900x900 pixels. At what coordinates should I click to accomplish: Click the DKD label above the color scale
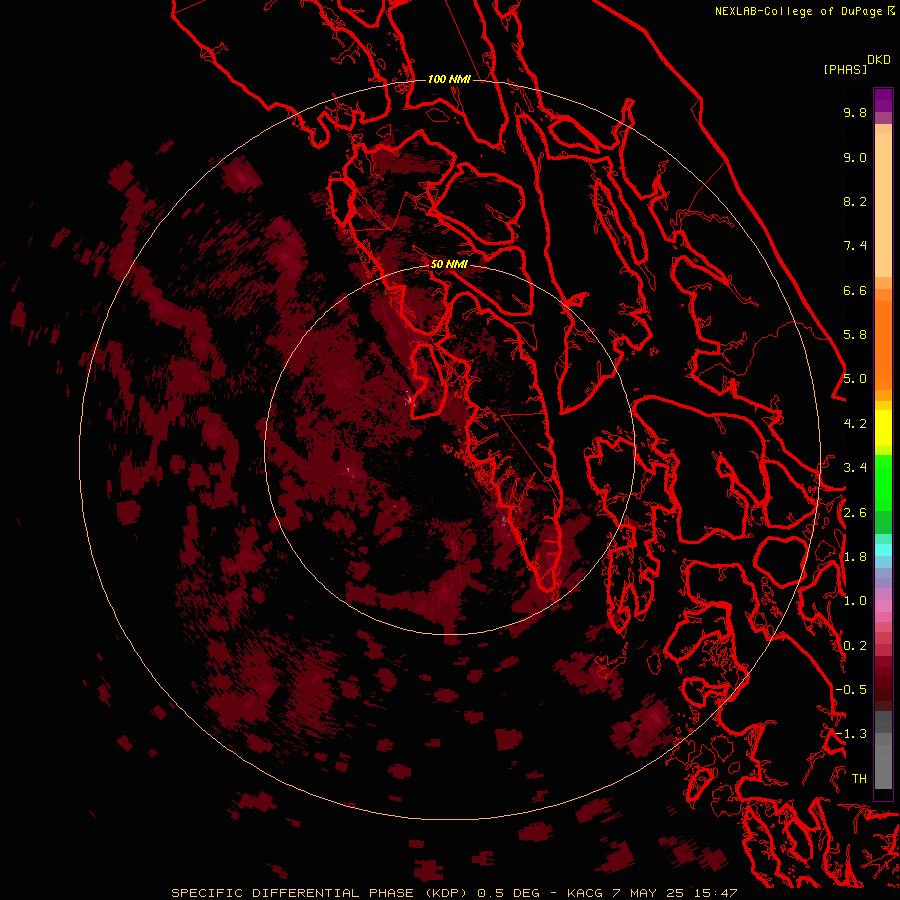(879, 60)
